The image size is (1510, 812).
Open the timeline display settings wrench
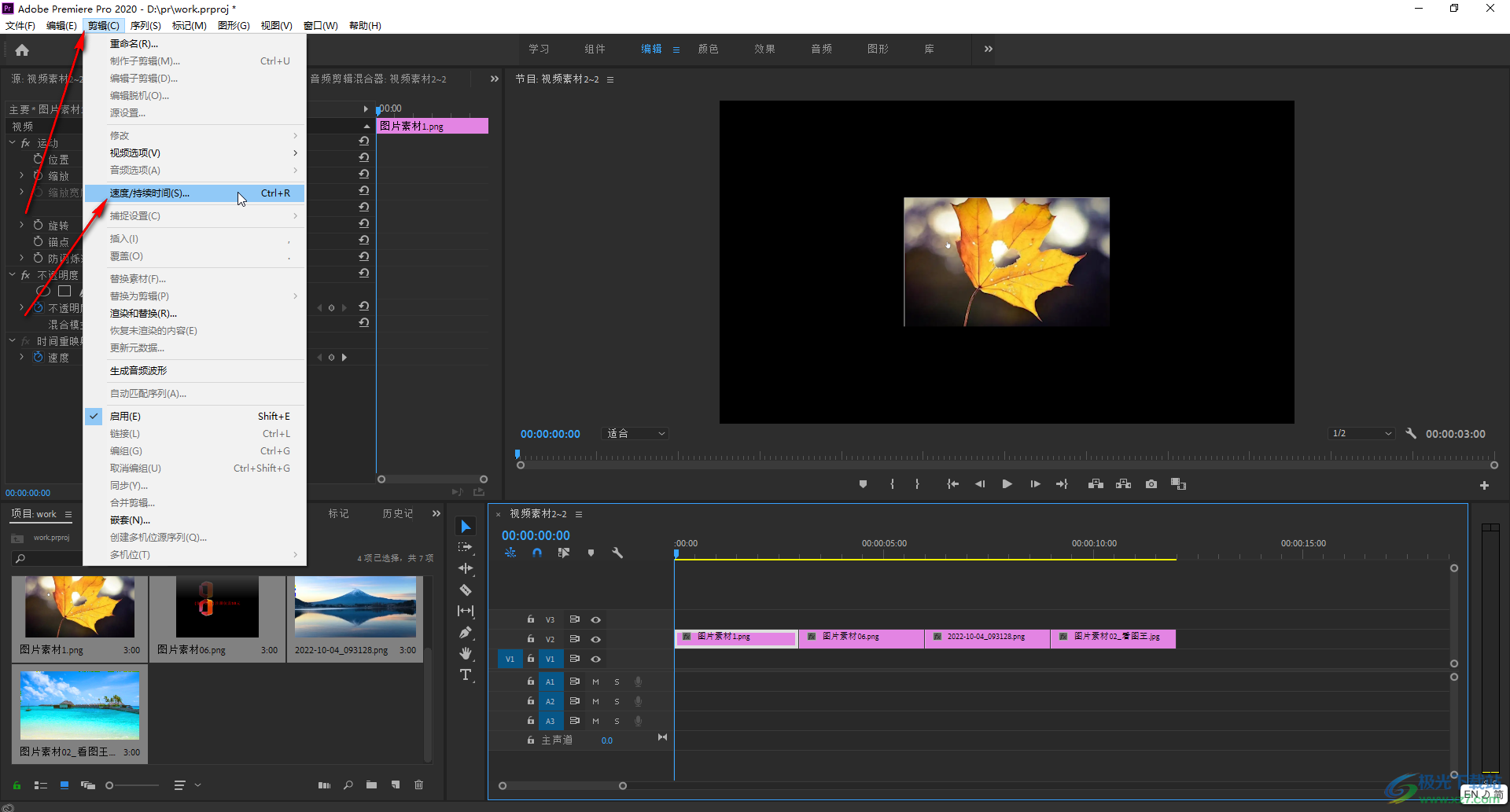coord(617,553)
